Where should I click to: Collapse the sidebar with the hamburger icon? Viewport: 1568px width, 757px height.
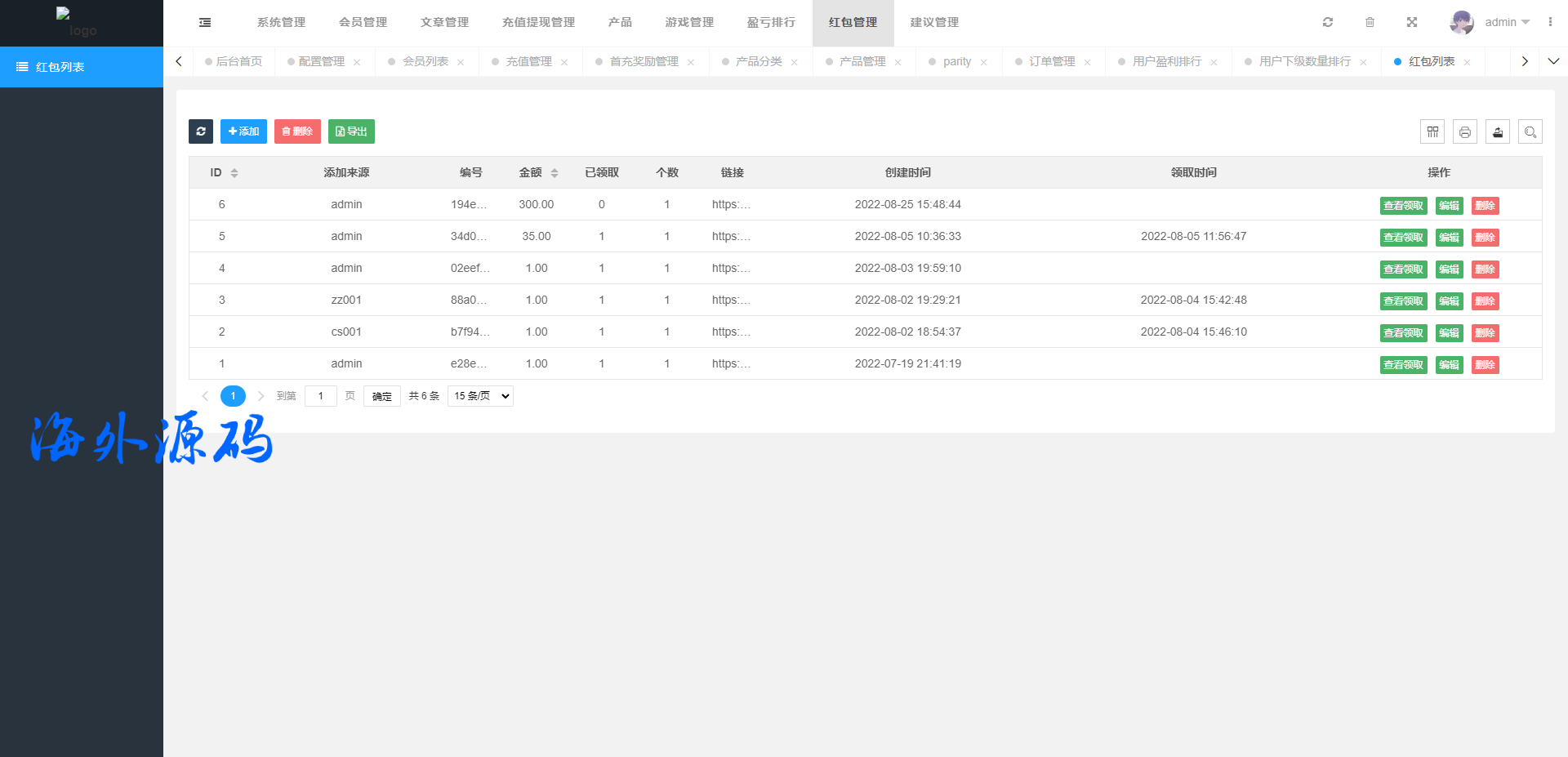[x=205, y=23]
